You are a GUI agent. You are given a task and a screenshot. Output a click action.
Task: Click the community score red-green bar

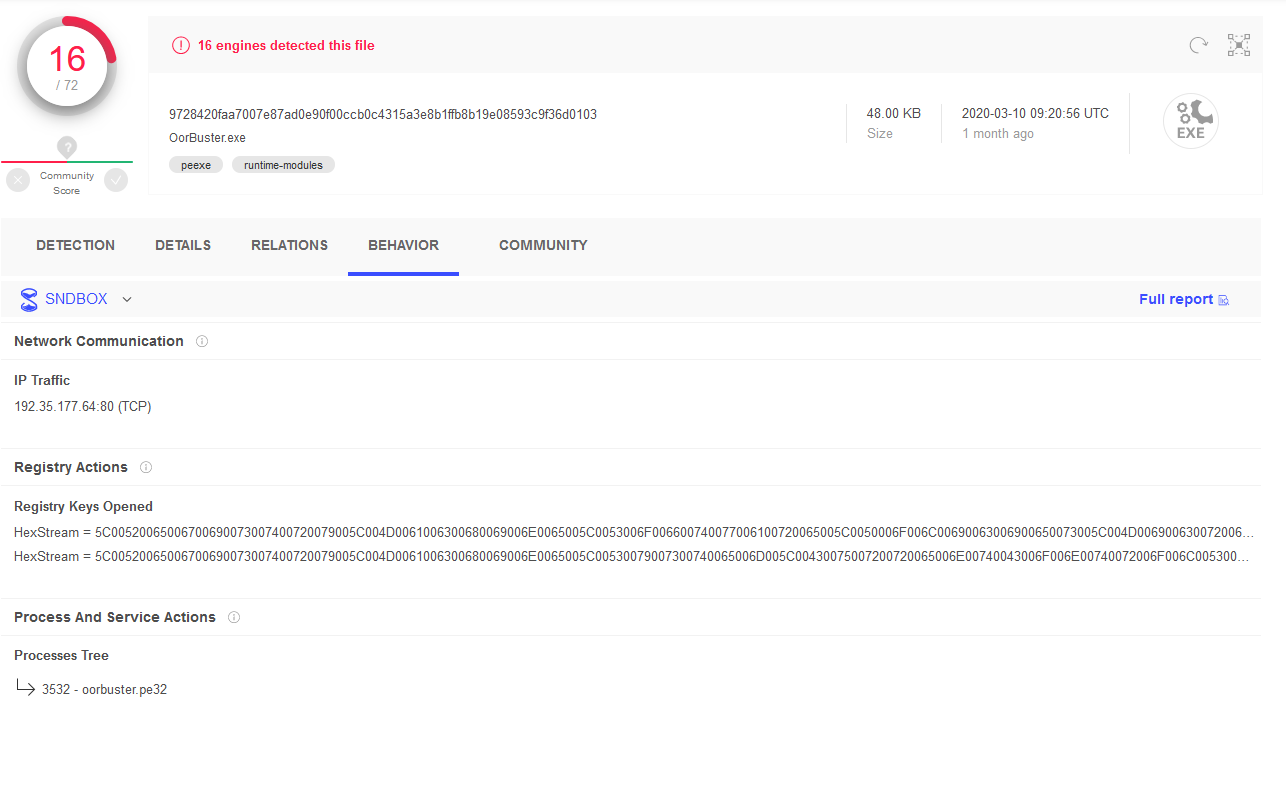pos(67,161)
